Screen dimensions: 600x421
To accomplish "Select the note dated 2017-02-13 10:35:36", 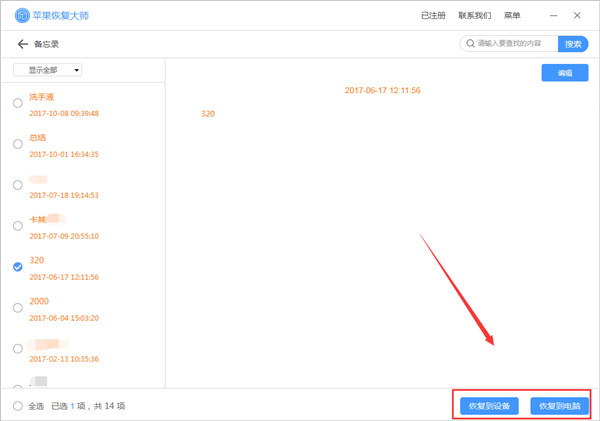I will (18, 349).
